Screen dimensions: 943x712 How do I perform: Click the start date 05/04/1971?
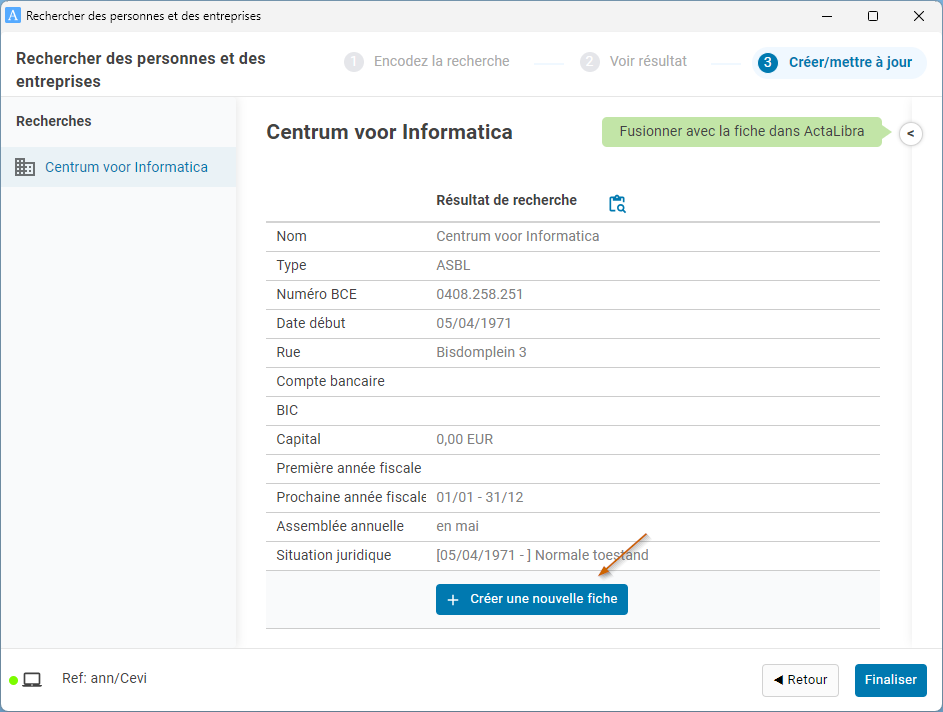473,324
